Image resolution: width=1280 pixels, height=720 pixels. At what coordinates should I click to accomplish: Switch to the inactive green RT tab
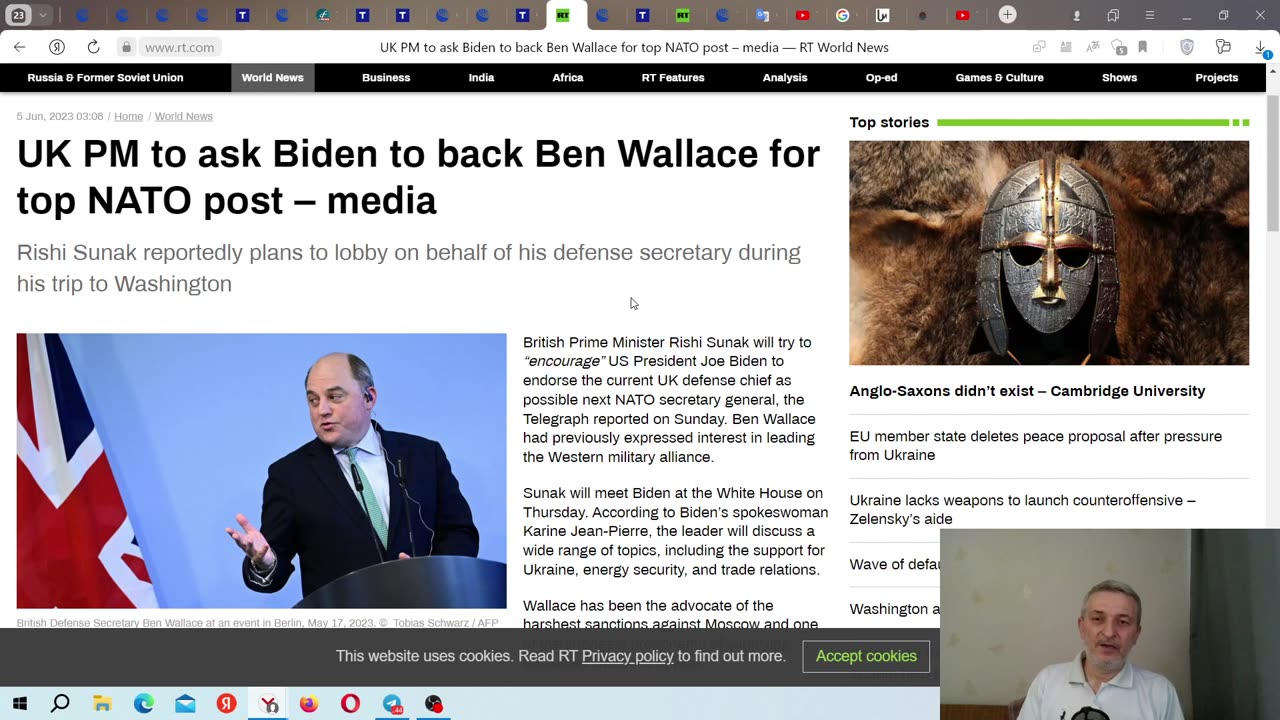682,15
